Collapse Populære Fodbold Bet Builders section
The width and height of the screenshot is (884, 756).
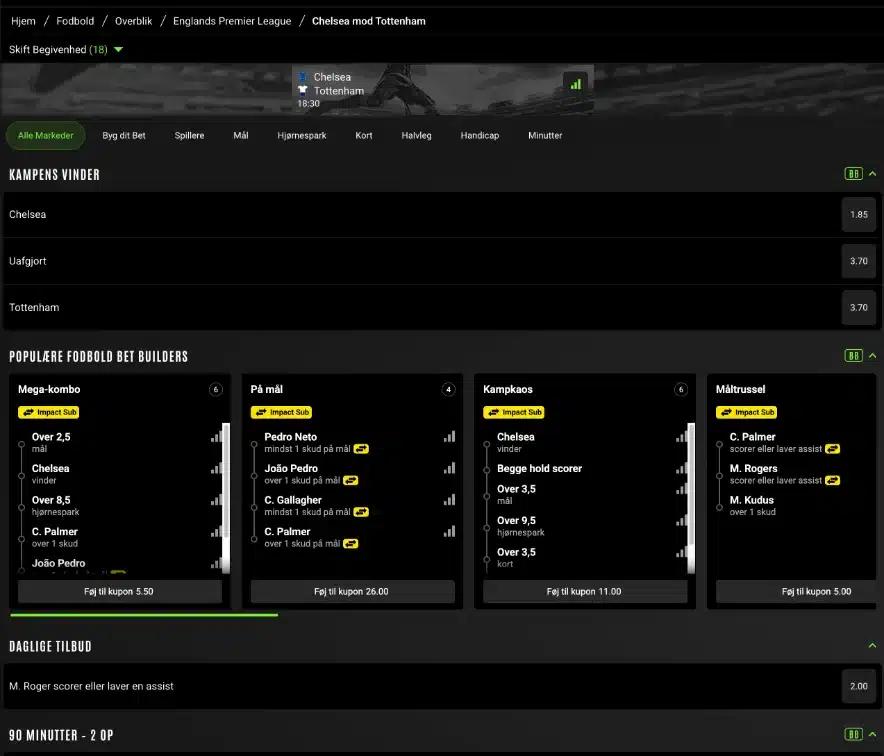pos(873,356)
